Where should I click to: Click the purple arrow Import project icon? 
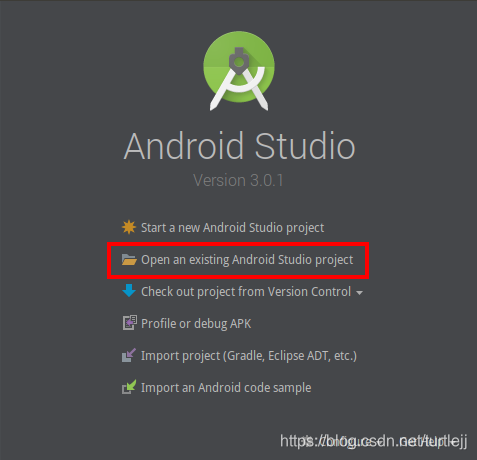(x=129, y=355)
